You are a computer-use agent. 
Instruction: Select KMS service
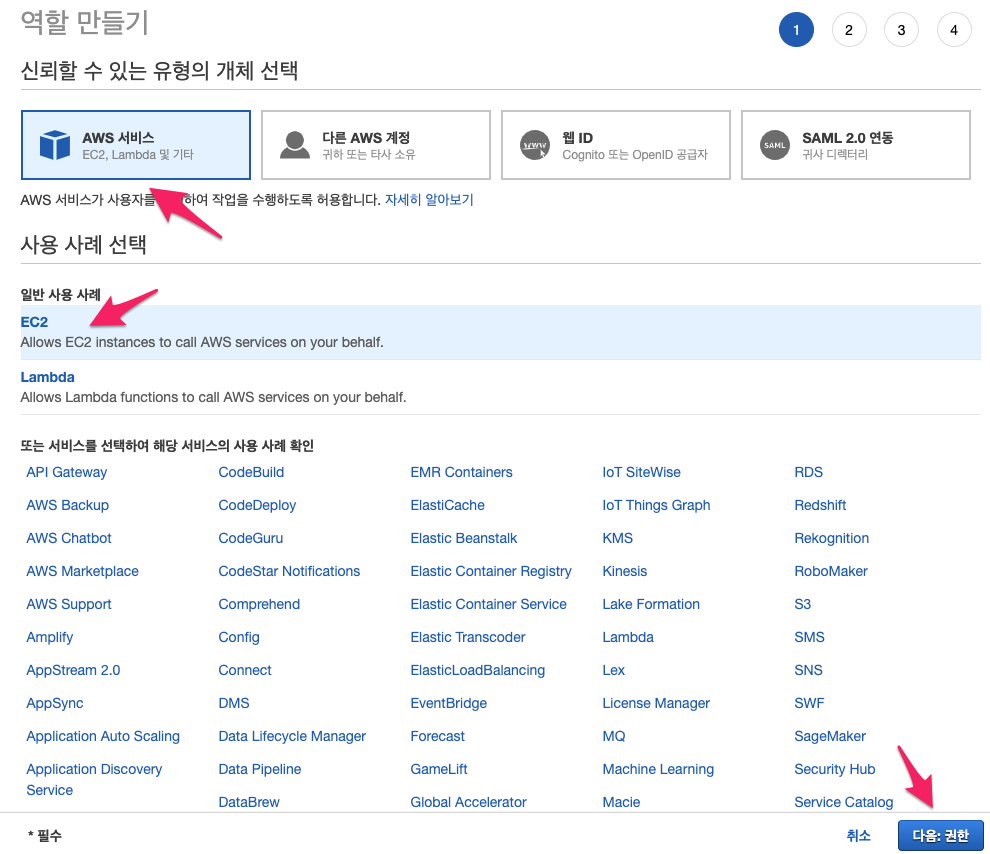pos(617,538)
